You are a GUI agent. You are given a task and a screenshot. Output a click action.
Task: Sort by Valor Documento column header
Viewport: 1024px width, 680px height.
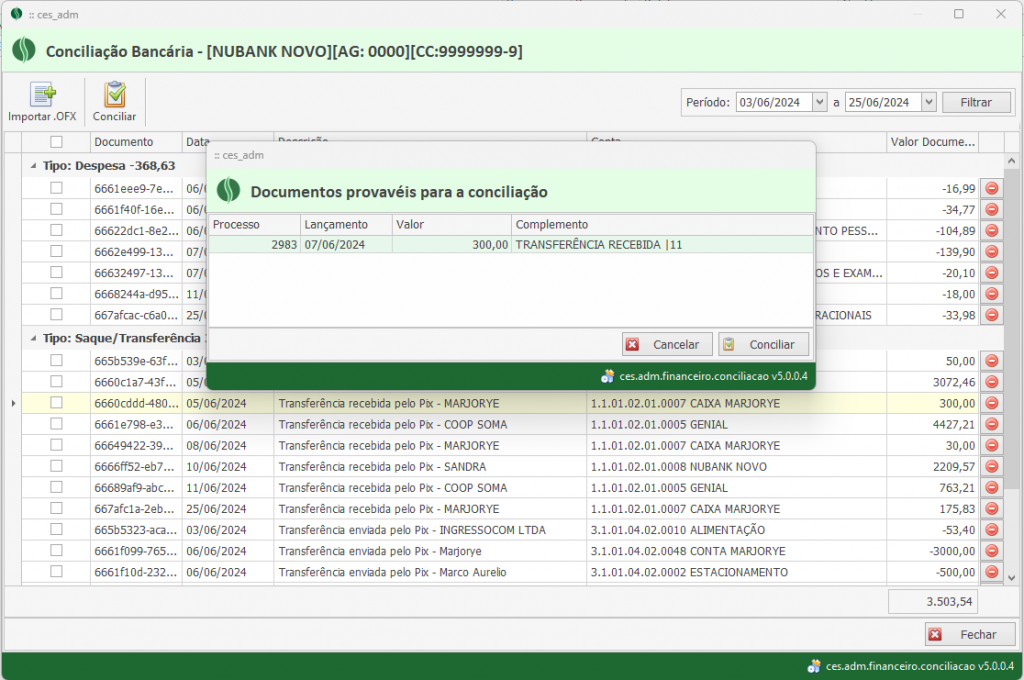(933, 142)
